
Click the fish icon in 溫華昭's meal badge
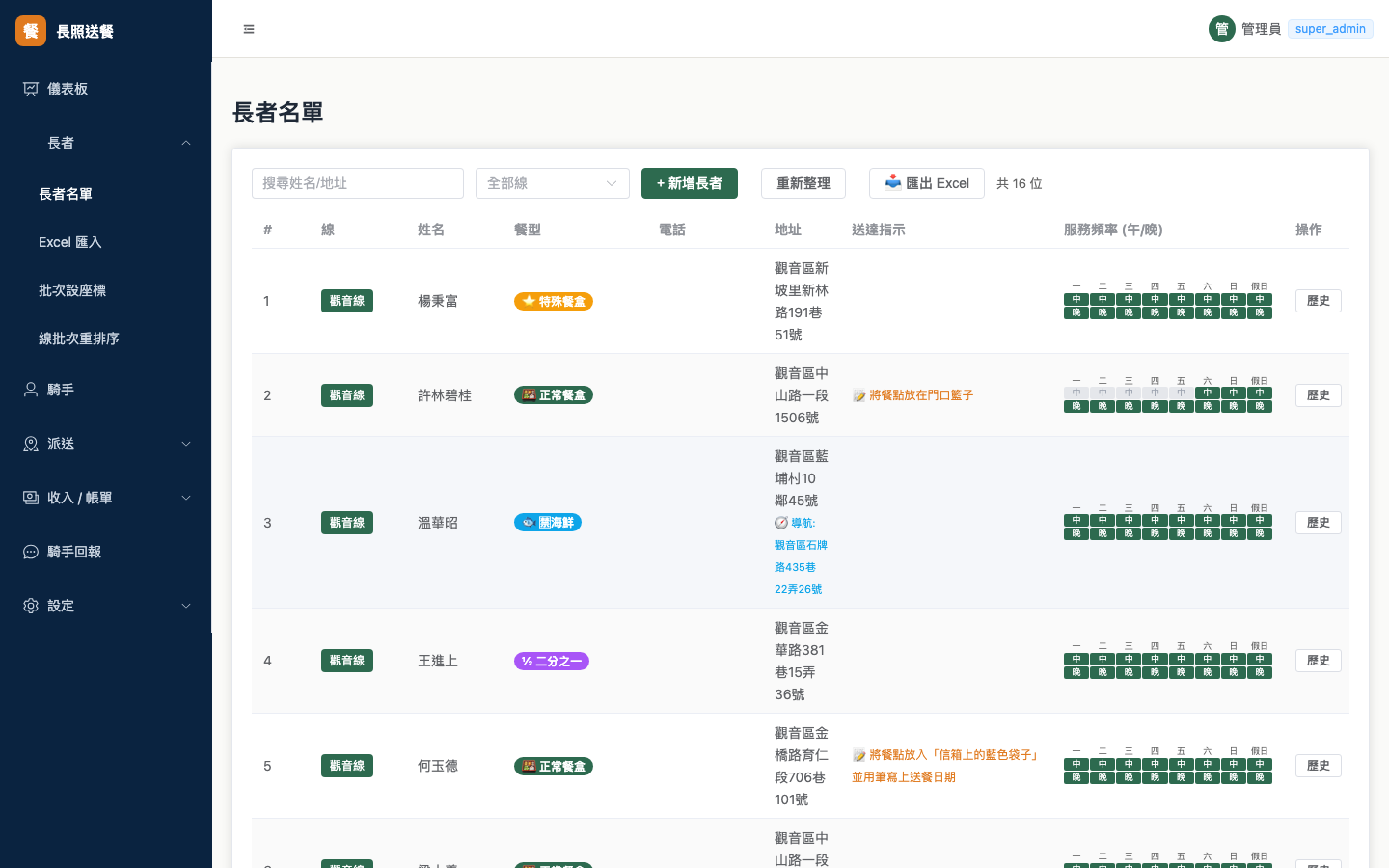coord(529,523)
